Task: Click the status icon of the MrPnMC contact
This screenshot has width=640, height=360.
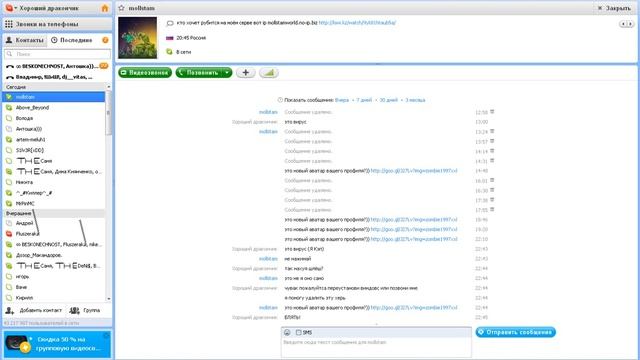Action: point(9,203)
